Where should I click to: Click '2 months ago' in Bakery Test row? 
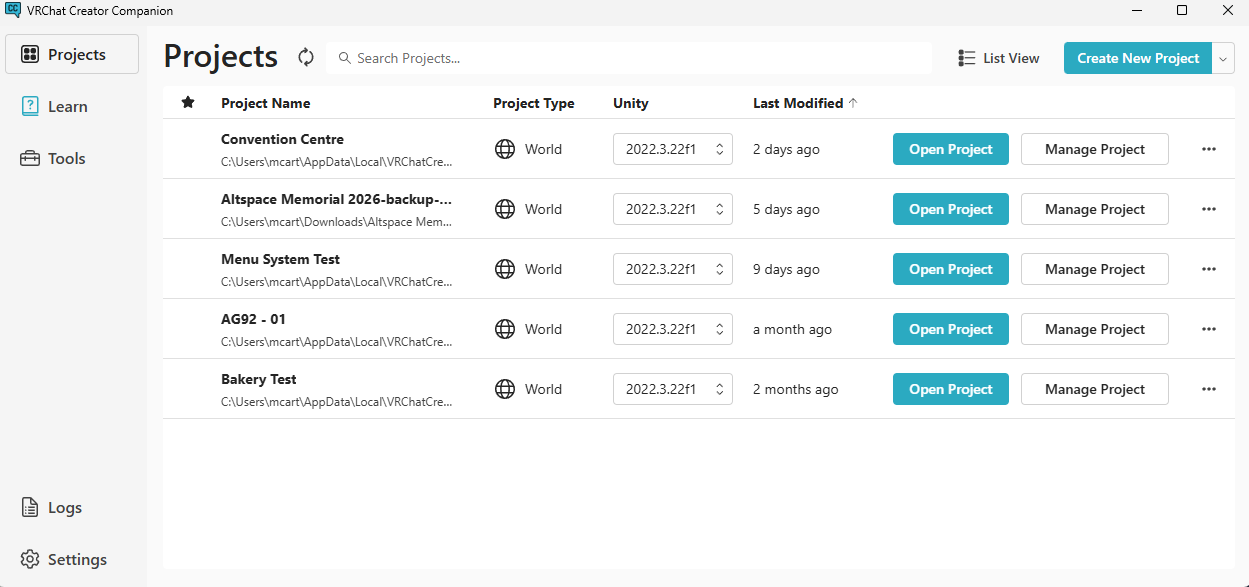point(795,389)
